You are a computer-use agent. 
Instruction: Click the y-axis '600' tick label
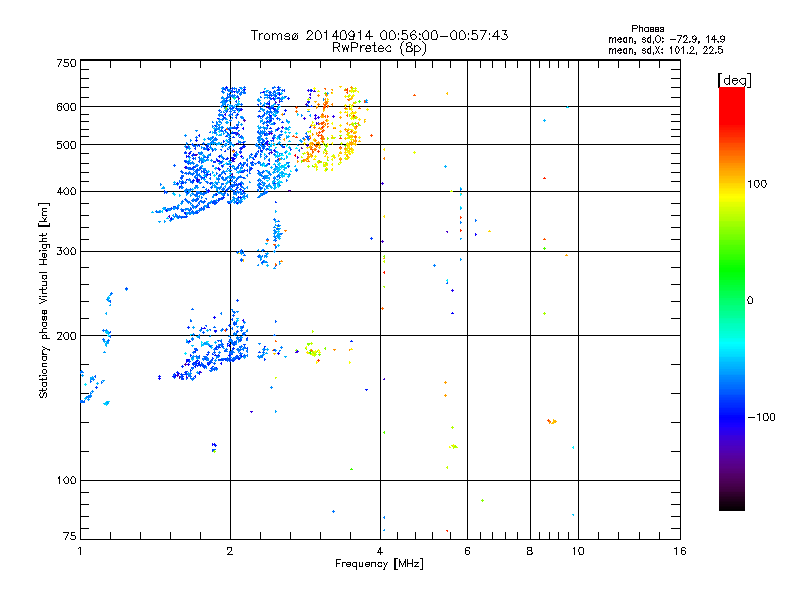click(66, 107)
